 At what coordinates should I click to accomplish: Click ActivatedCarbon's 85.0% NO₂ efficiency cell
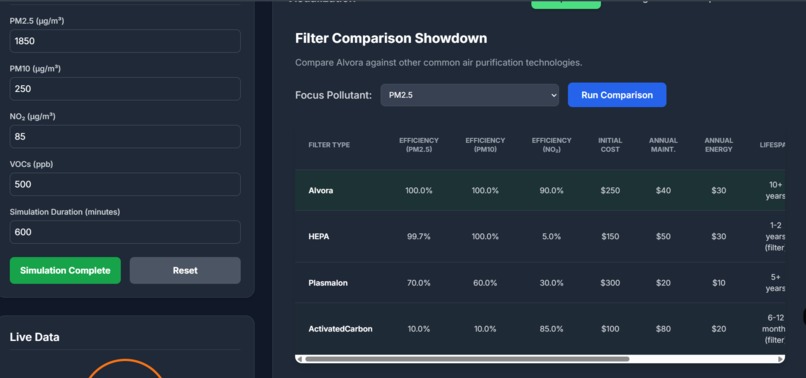point(552,329)
